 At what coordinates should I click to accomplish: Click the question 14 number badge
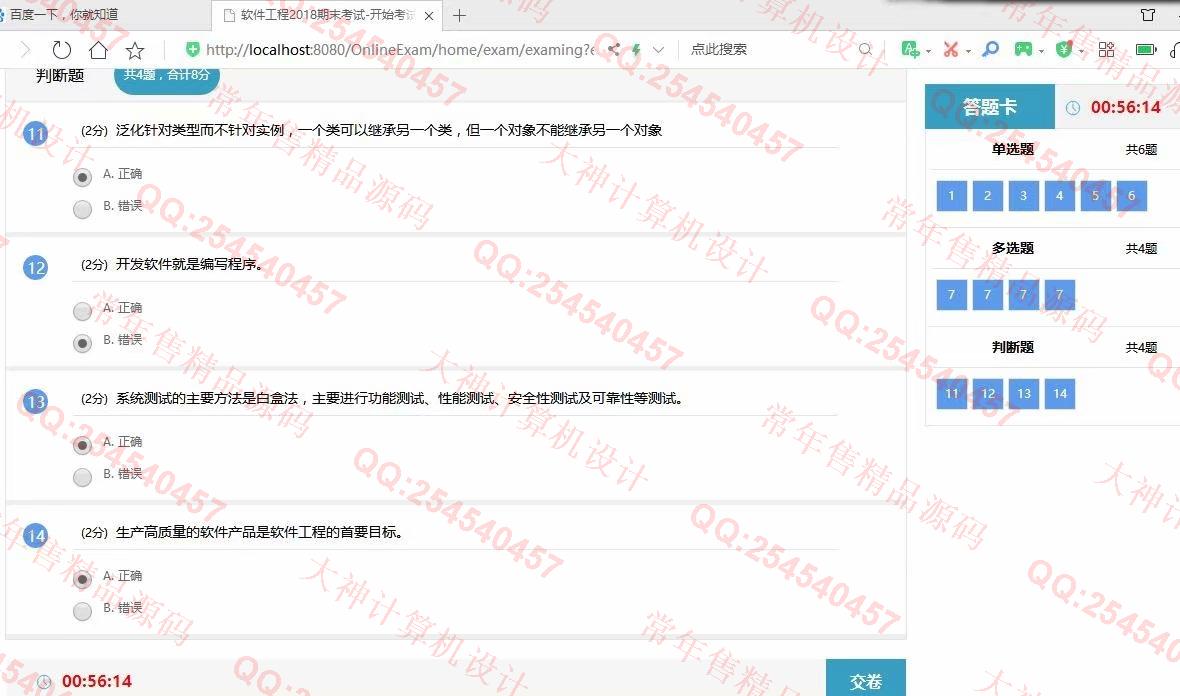(35, 536)
